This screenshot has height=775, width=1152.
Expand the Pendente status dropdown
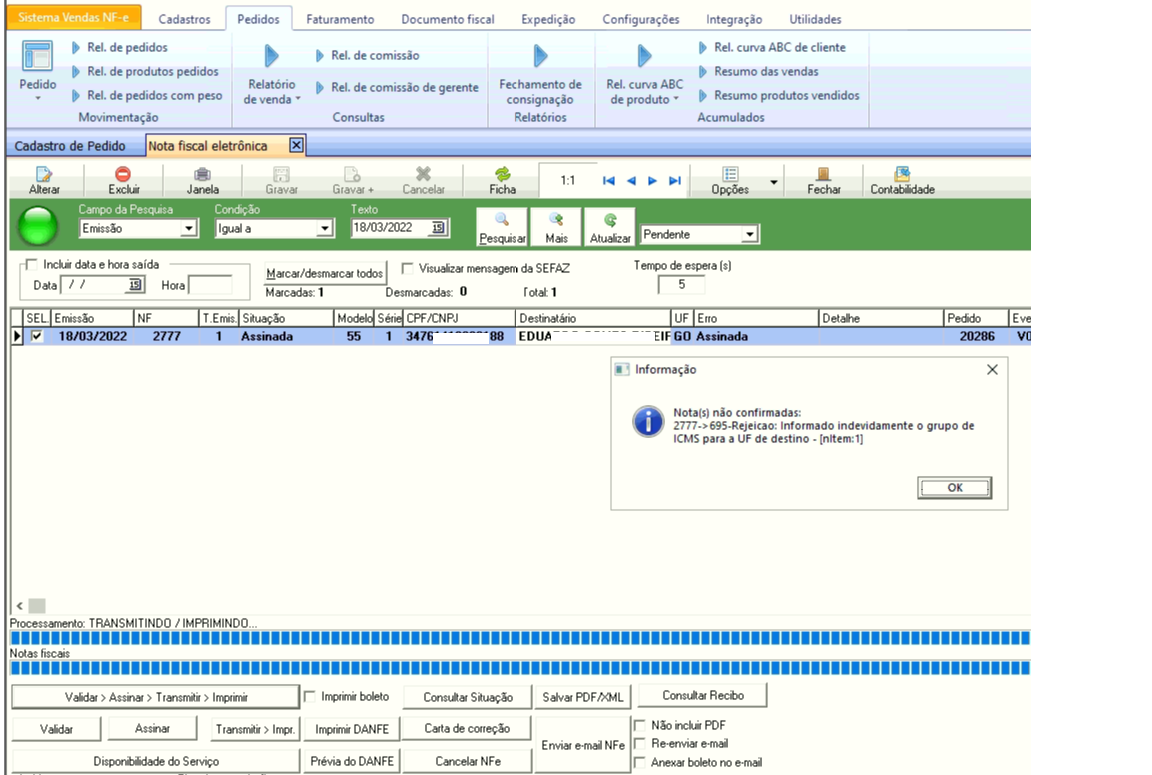[x=750, y=235]
